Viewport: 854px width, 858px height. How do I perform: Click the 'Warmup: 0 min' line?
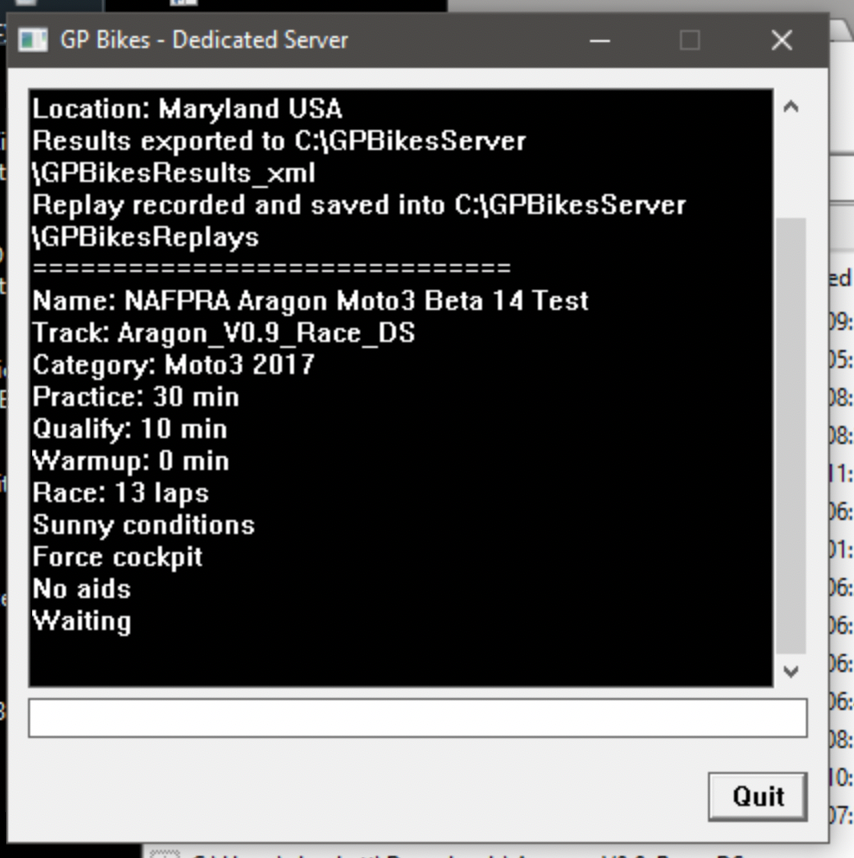[131, 461]
